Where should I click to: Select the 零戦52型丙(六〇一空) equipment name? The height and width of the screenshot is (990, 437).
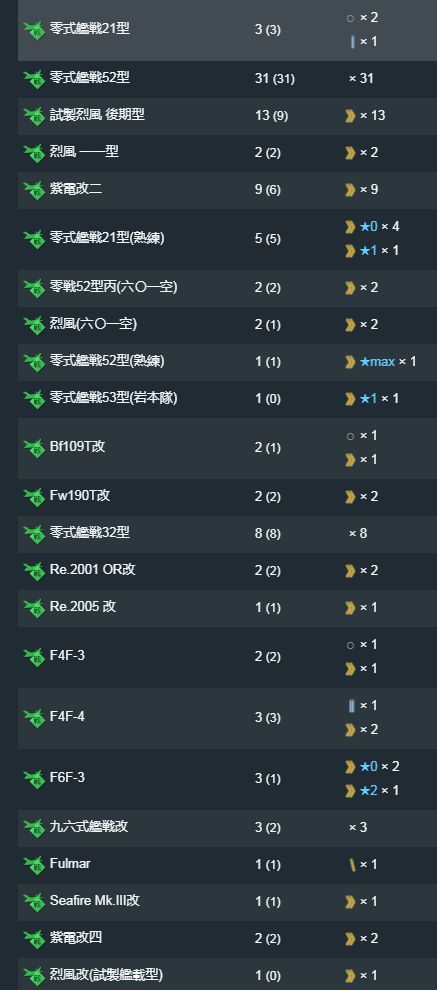pos(113,287)
